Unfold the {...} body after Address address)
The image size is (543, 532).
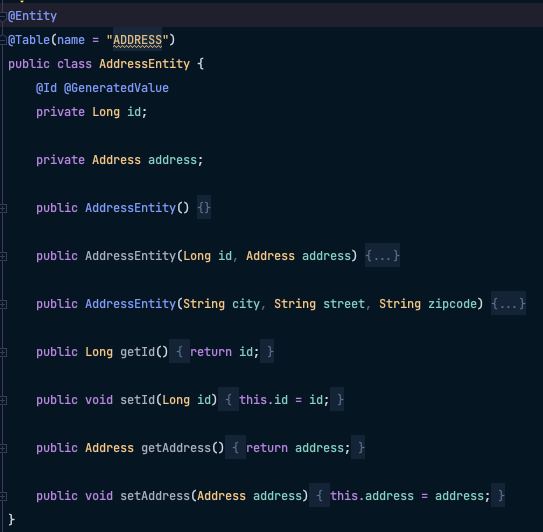point(382,256)
